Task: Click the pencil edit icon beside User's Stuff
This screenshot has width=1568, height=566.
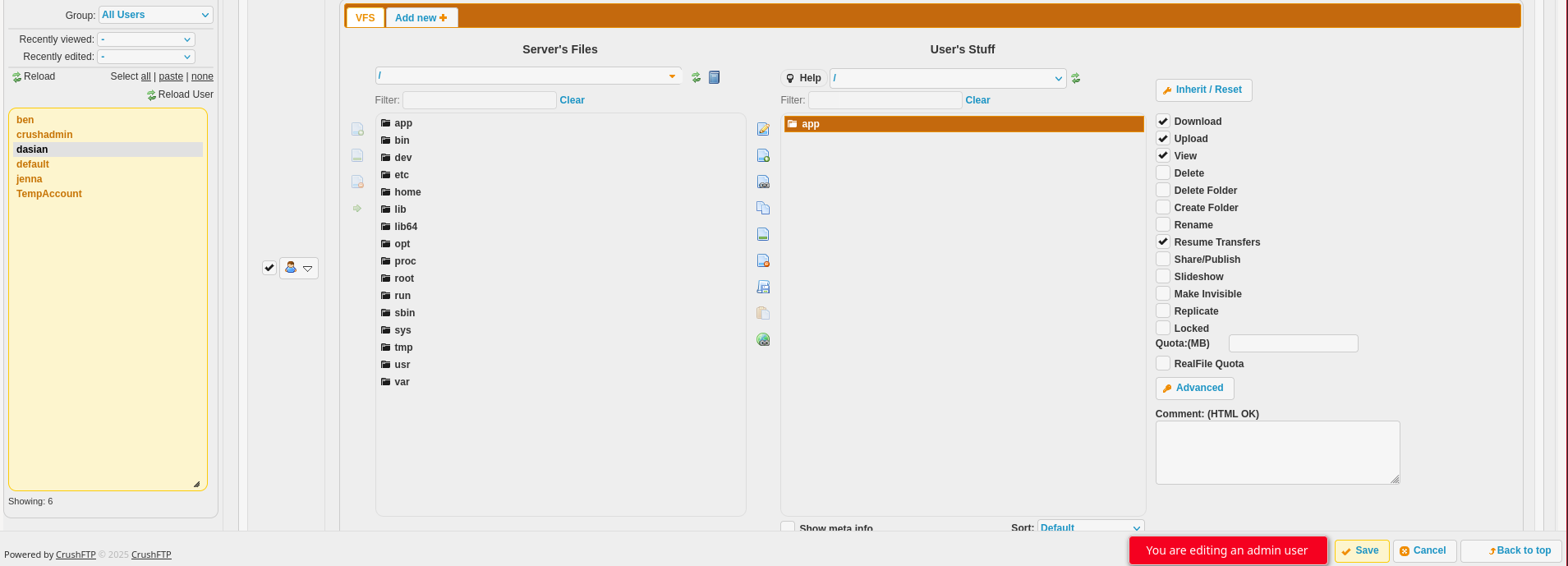Action: pyautogui.click(x=763, y=130)
